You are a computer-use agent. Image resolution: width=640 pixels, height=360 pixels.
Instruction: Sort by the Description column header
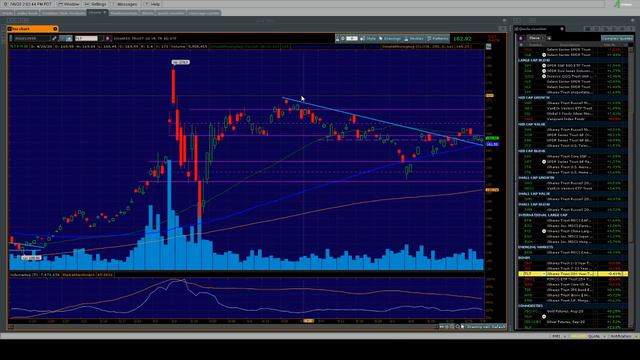(569, 44)
